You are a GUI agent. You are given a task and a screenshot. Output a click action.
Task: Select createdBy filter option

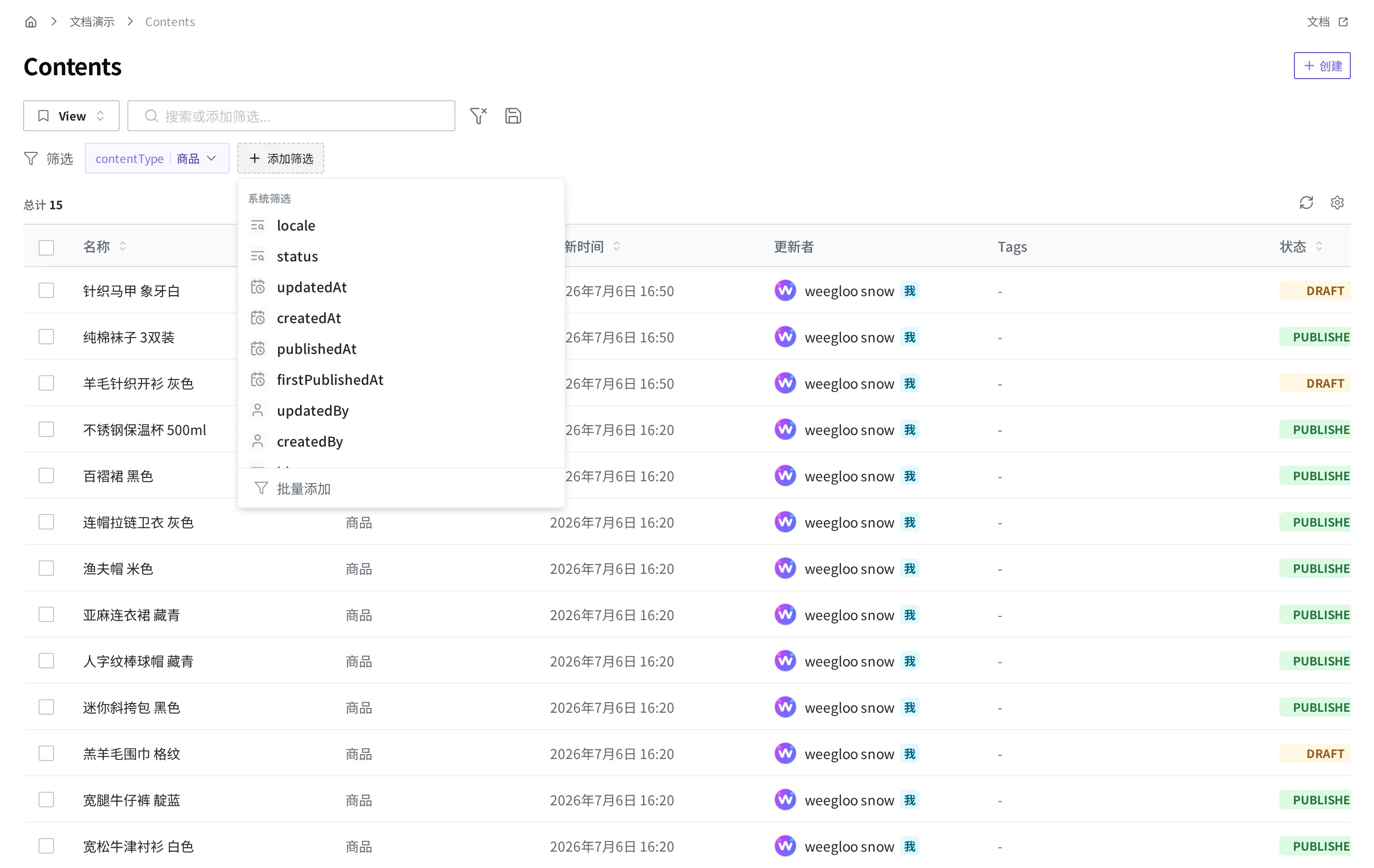401,441
